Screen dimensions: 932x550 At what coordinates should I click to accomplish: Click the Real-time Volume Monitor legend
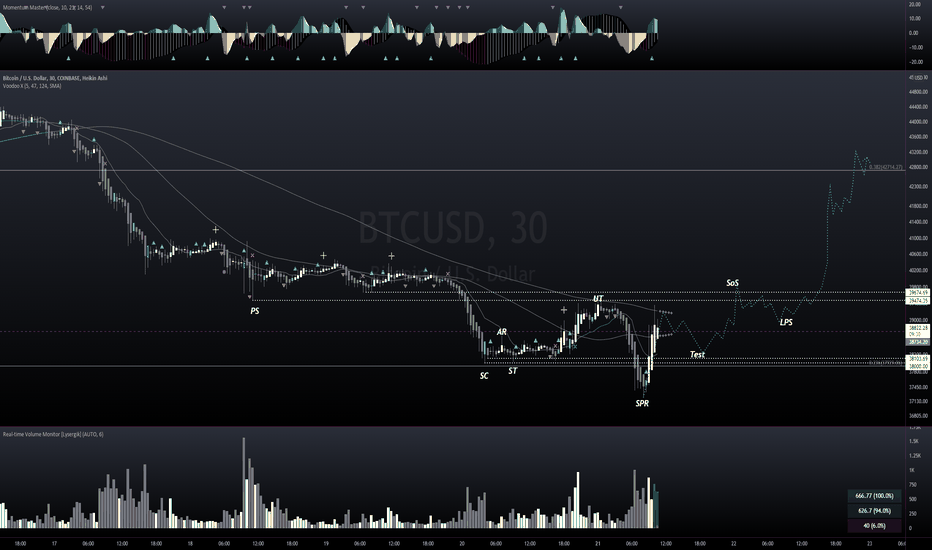point(53,434)
